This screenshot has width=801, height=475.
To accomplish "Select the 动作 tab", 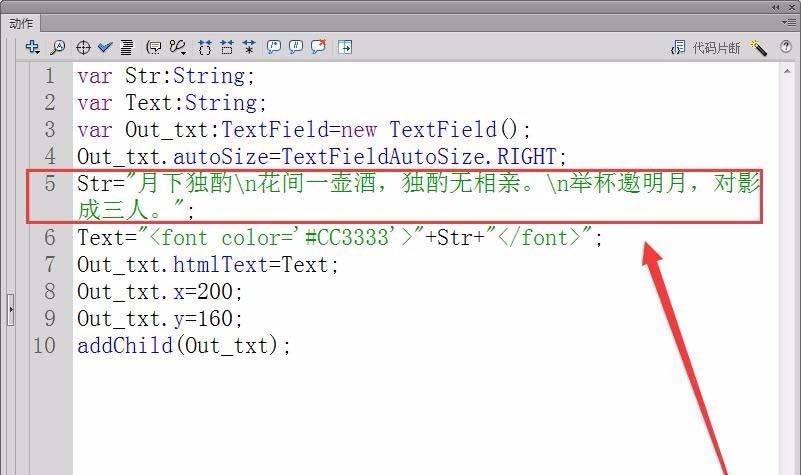I will tap(21, 23).
